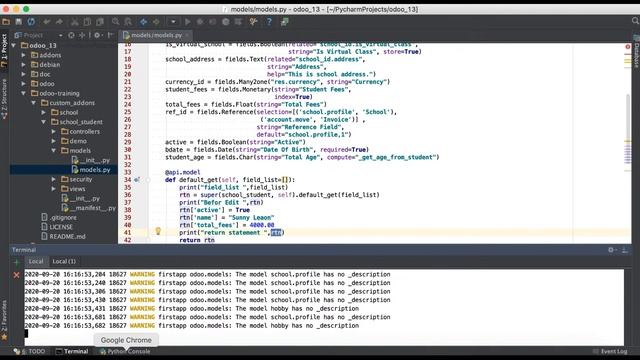
Task: Open the Event Log
Action: [610, 351]
